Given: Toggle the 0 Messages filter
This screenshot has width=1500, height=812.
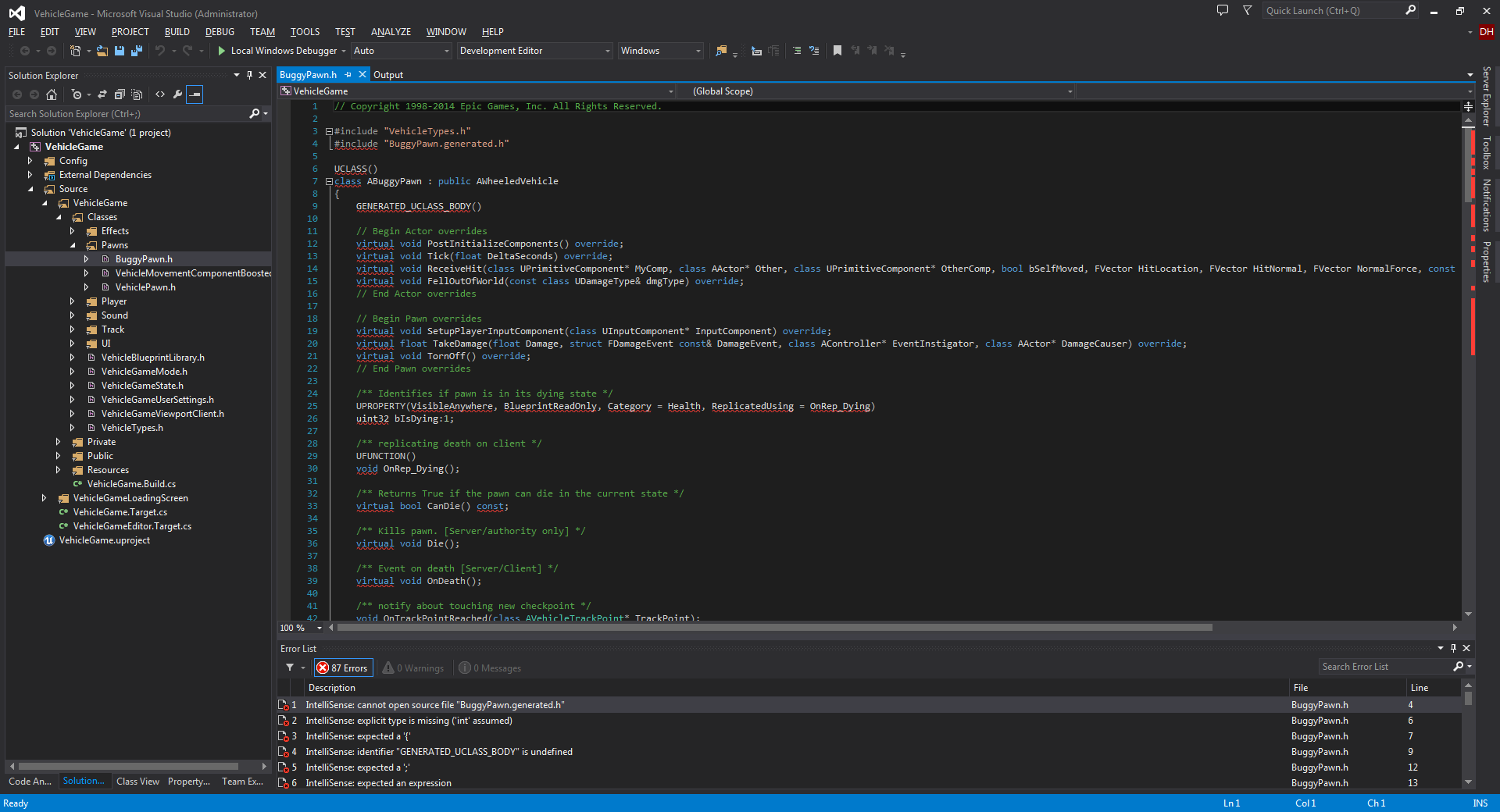Looking at the screenshot, I should [491, 668].
